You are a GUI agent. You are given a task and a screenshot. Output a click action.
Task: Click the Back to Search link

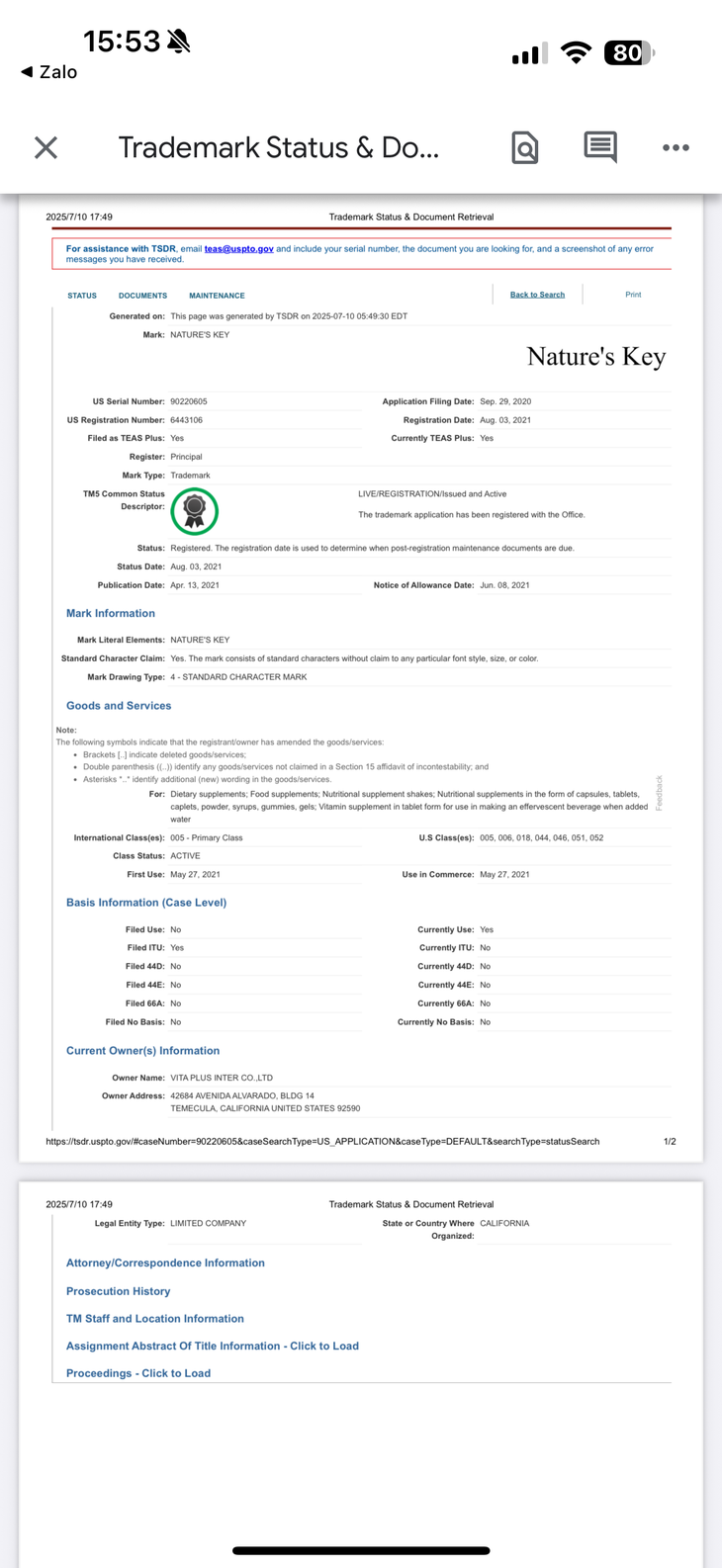click(537, 295)
